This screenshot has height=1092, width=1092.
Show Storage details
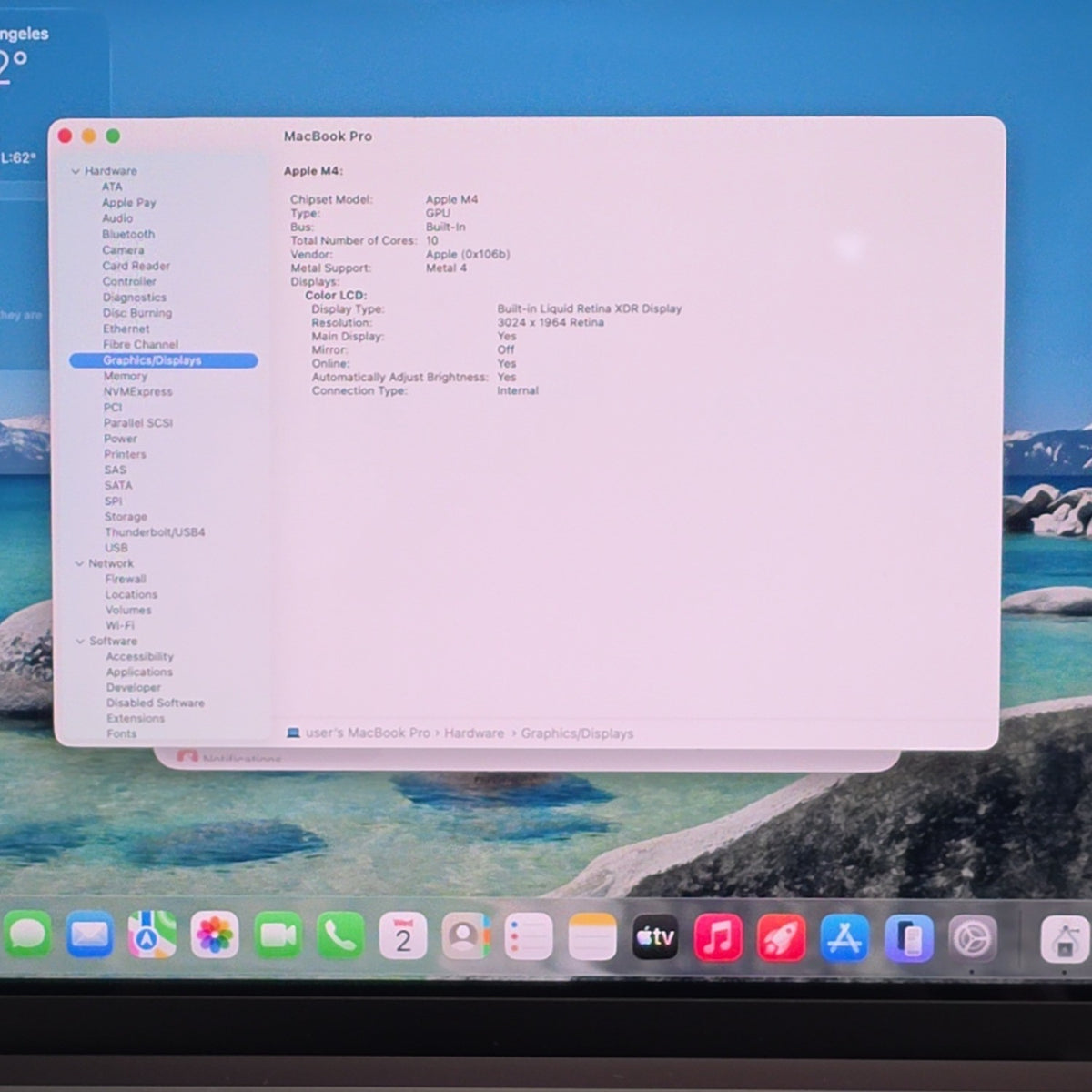click(126, 517)
